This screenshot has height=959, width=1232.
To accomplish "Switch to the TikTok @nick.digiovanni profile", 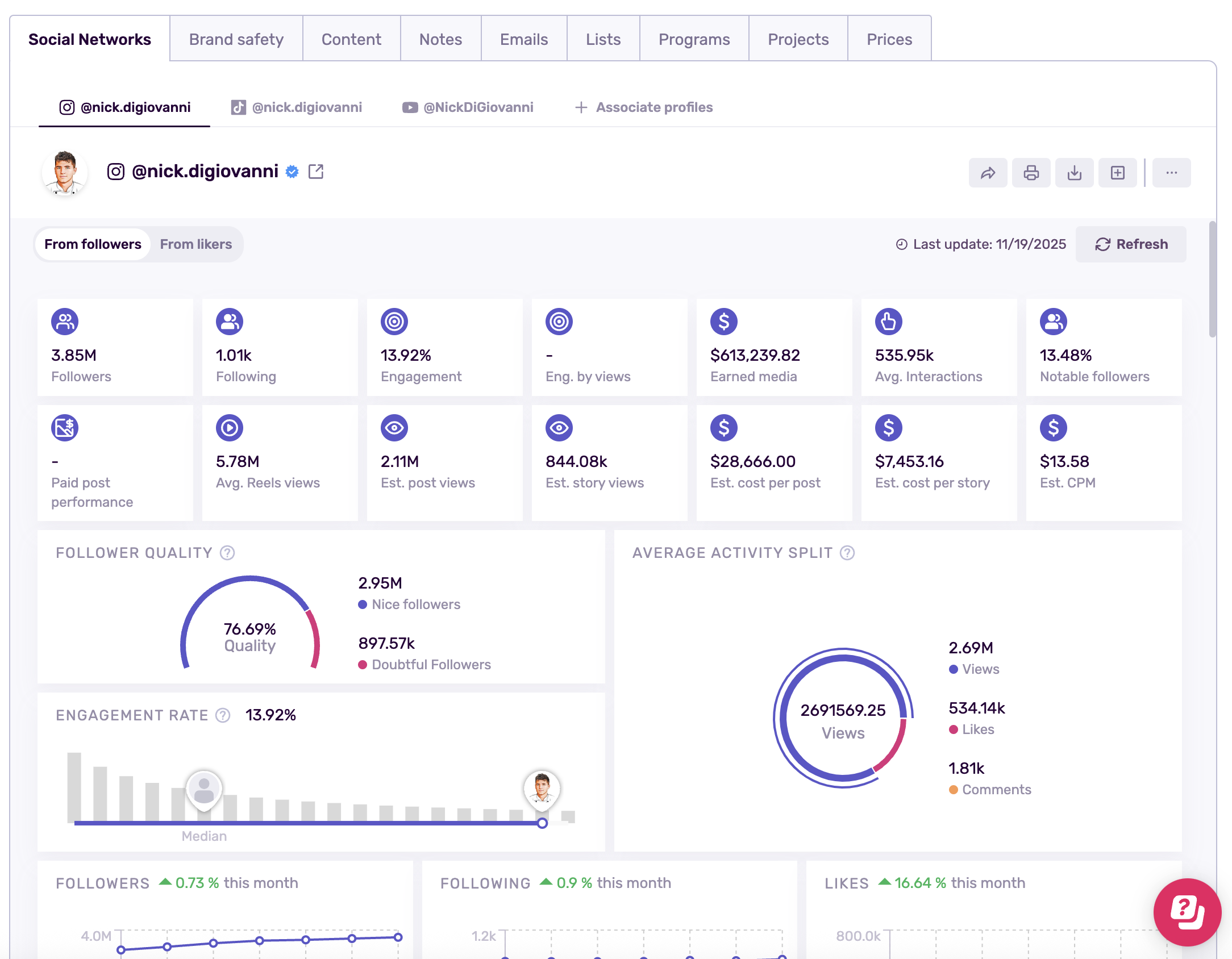I will (x=296, y=107).
